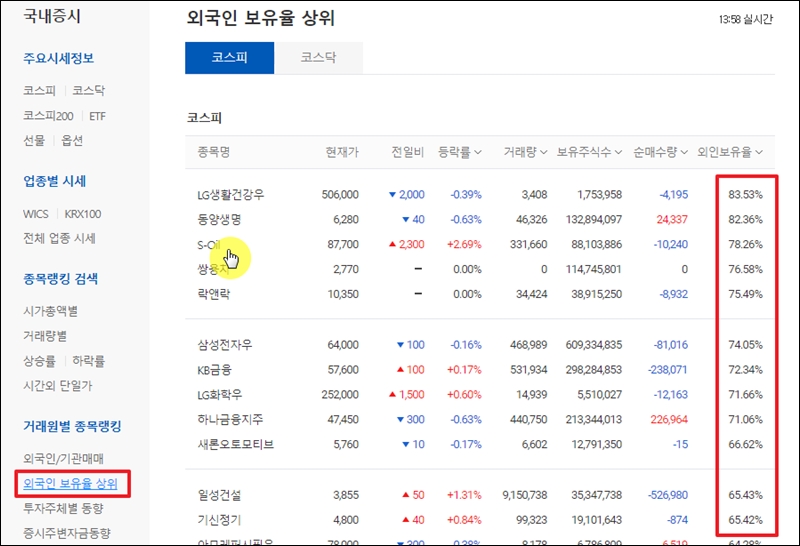Open 투자주체별 동향 link
This screenshot has width=800, height=546.
[x=63, y=508]
